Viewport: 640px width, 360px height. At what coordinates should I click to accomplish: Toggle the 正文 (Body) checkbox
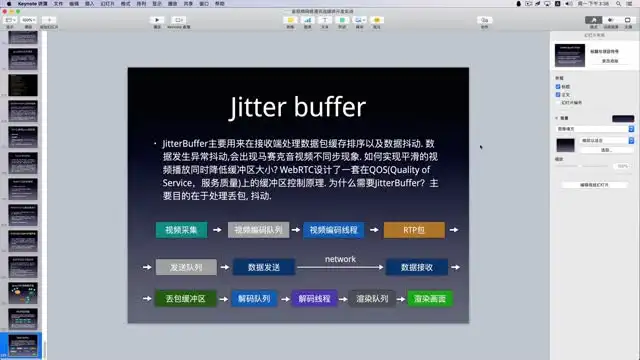pos(558,94)
